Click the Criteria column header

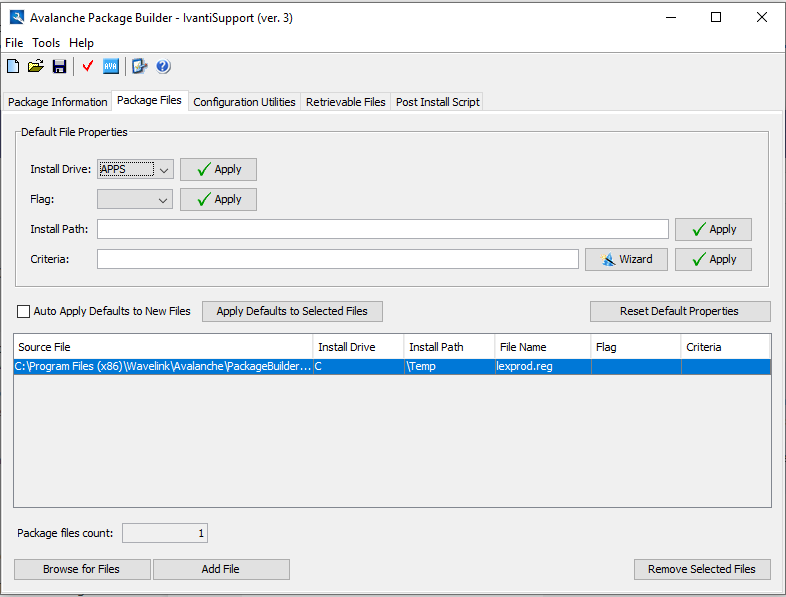click(x=725, y=347)
